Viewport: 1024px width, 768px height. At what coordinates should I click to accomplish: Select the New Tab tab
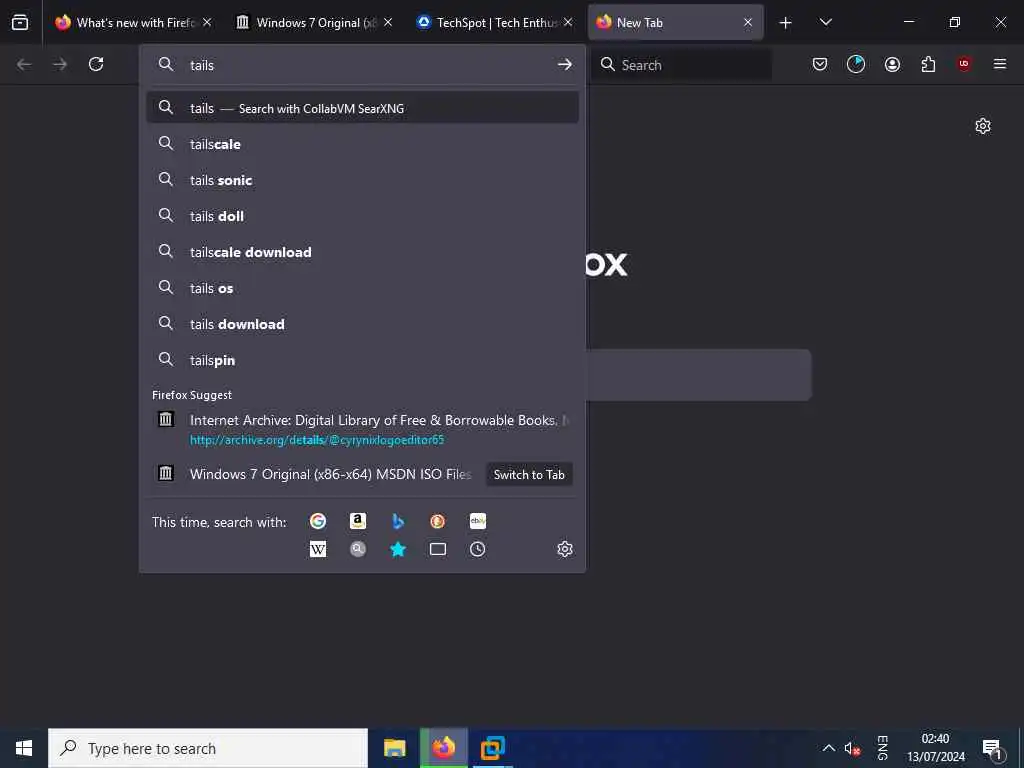[675, 22]
